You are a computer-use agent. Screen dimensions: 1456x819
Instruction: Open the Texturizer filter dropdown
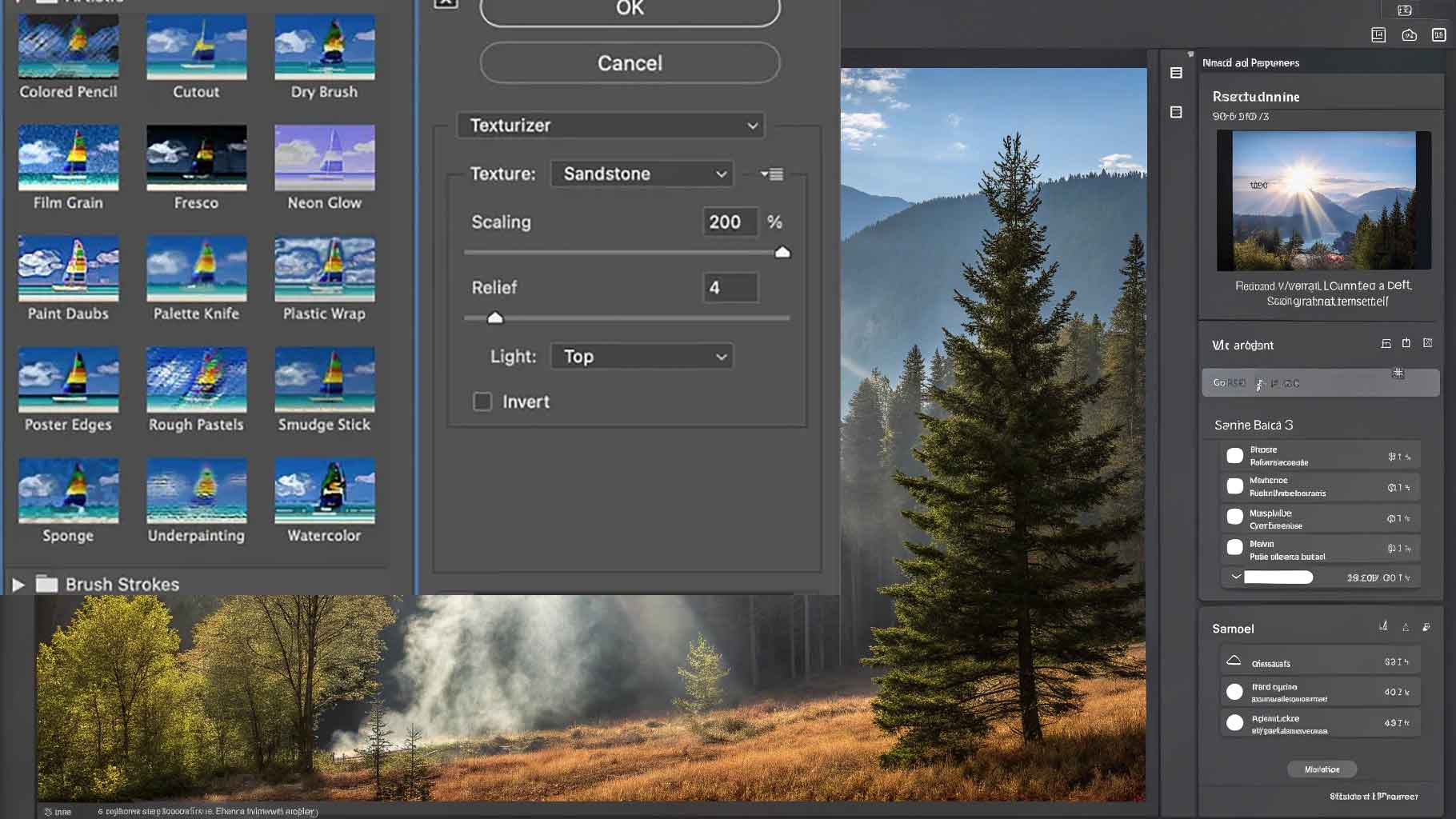pos(610,126)
